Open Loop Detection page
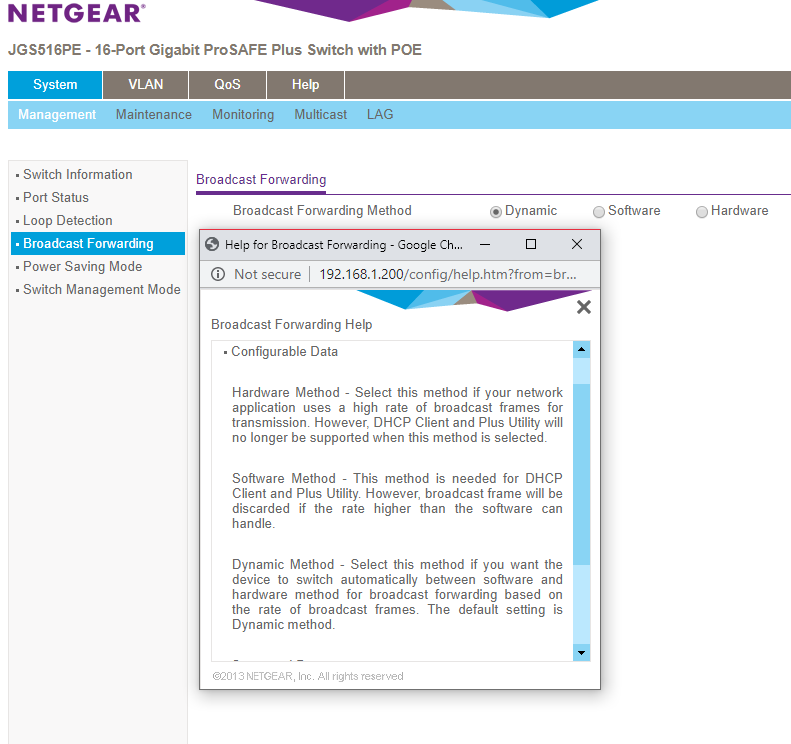The height and width of the screenshot is (744, 791). 68,220
